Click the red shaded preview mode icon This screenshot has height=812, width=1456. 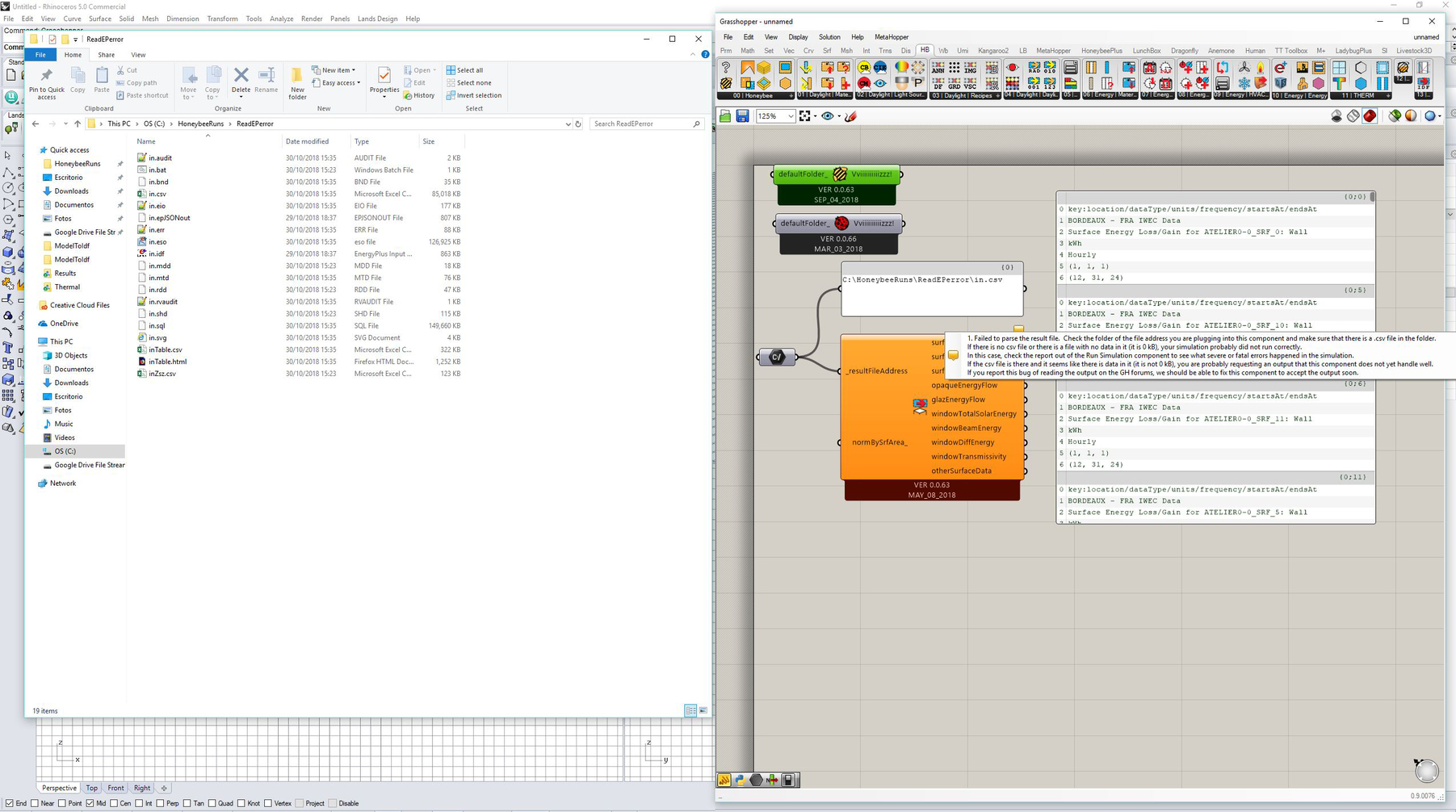(1370, 116)
